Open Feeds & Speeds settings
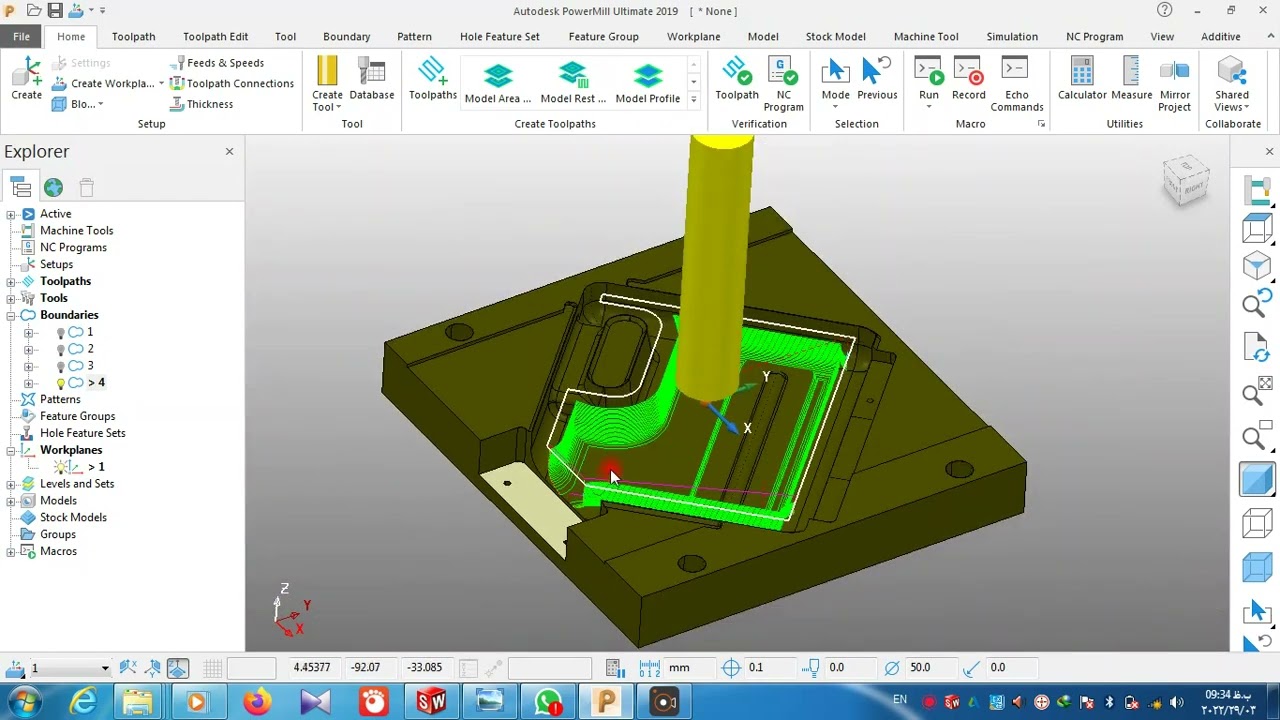 coord(217,63)
